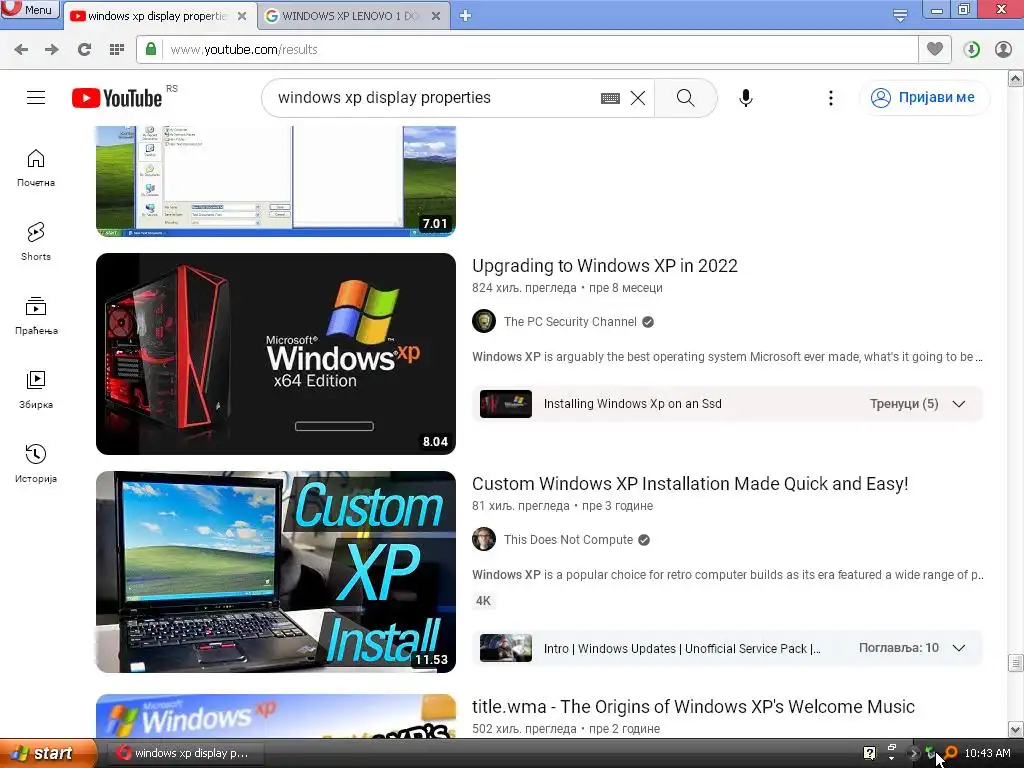Open the Windows XP x64 Edition thumbnail
The width and height of the screenshot is (1024, 768).
[276, 354]
